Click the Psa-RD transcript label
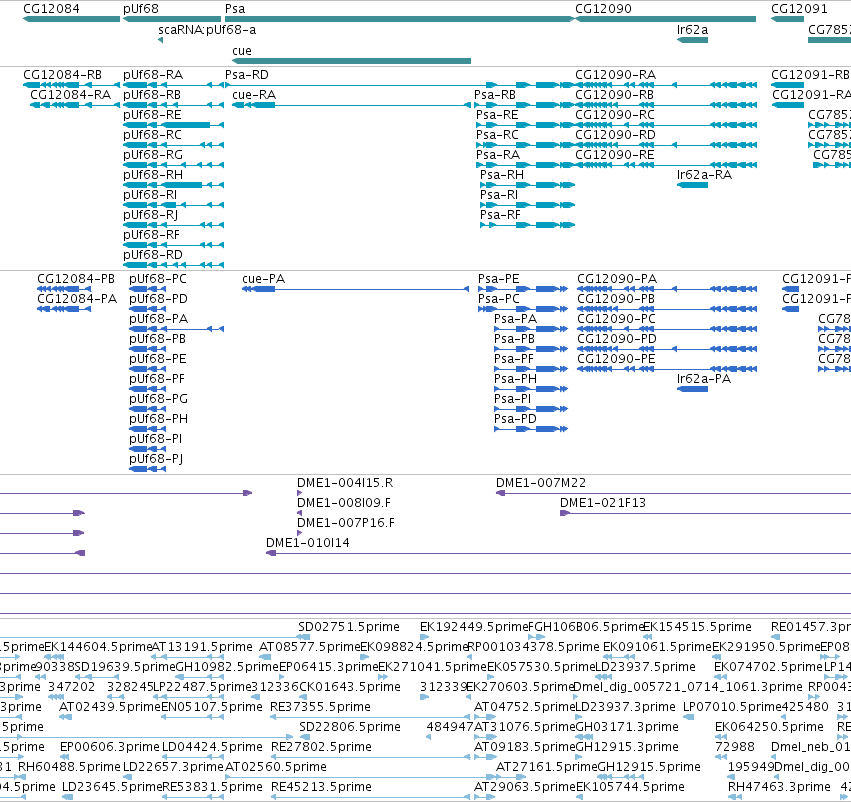 [247, 74]
